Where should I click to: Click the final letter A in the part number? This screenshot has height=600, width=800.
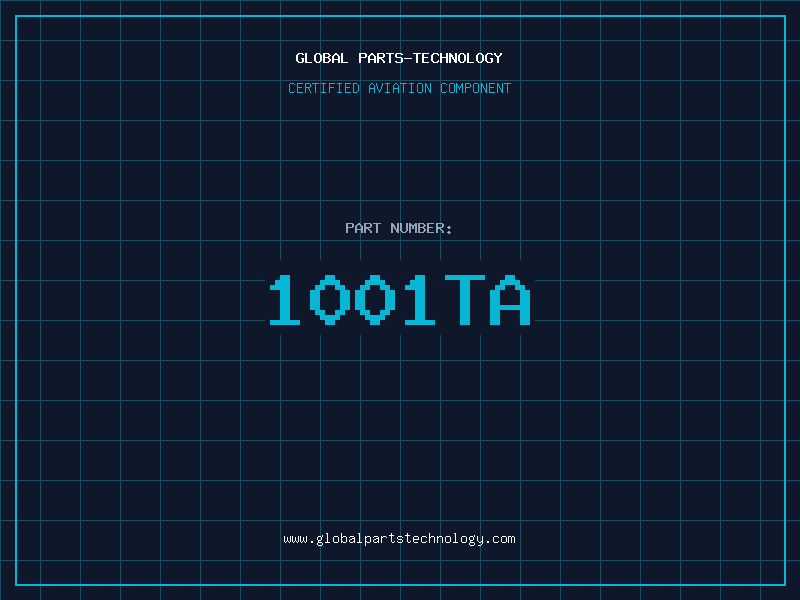[510, 300]
